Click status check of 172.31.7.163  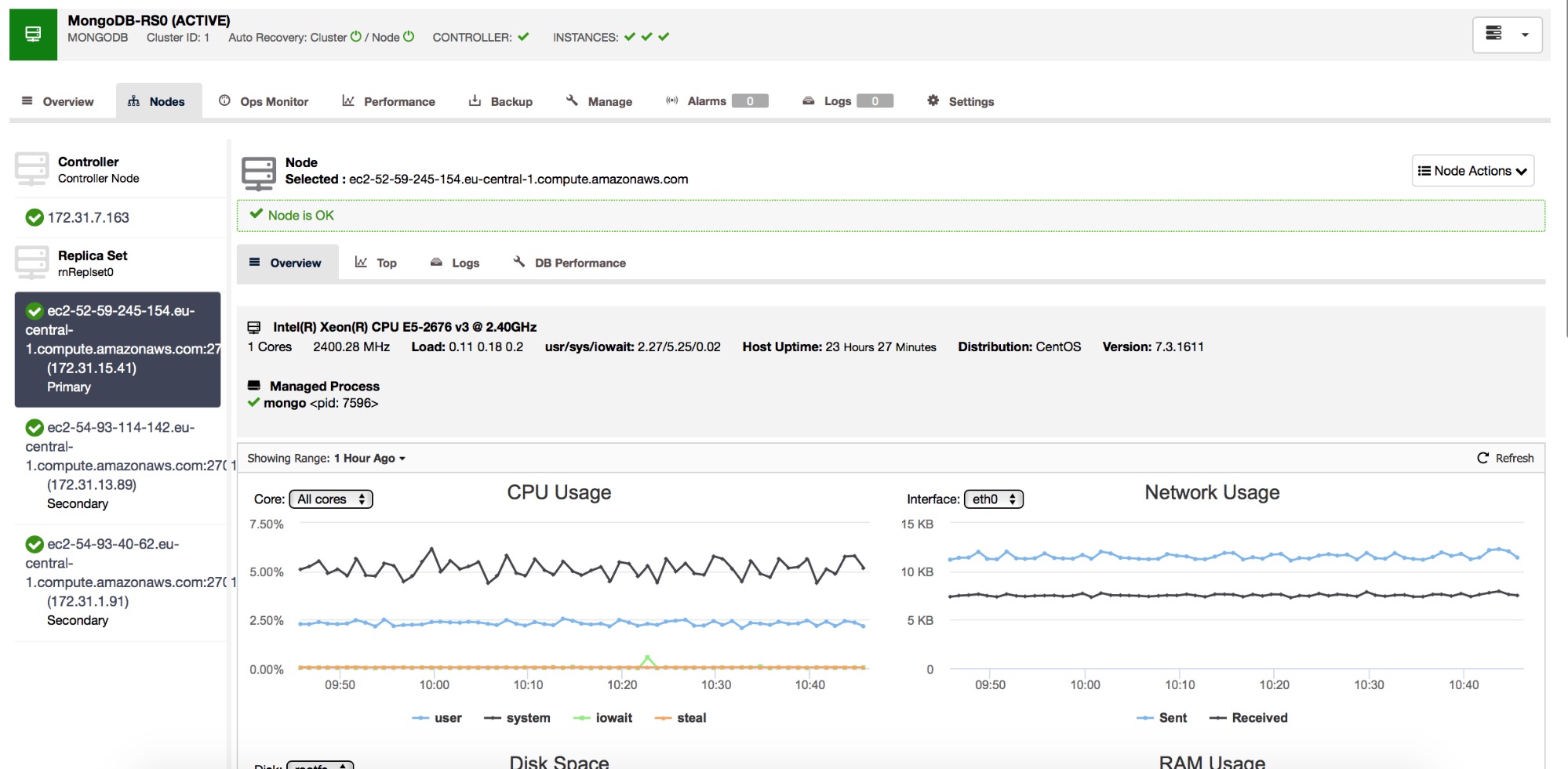click(35, 217)
